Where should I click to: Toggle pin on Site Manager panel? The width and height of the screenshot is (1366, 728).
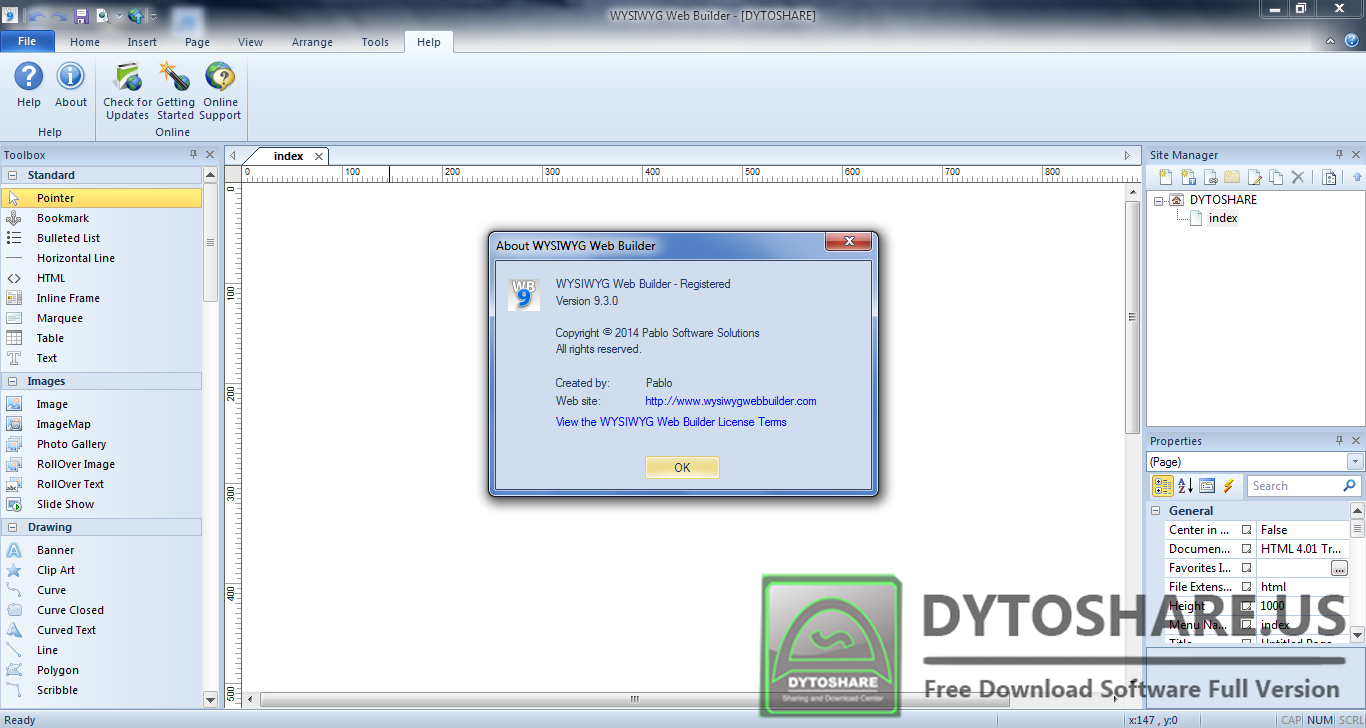(x=1339, y=155)
